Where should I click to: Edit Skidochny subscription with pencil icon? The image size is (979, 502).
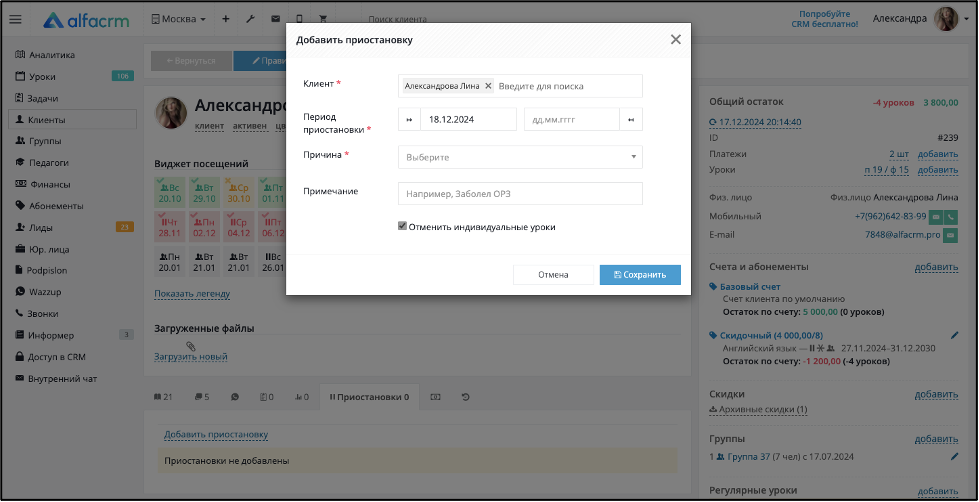click(954, 335)
